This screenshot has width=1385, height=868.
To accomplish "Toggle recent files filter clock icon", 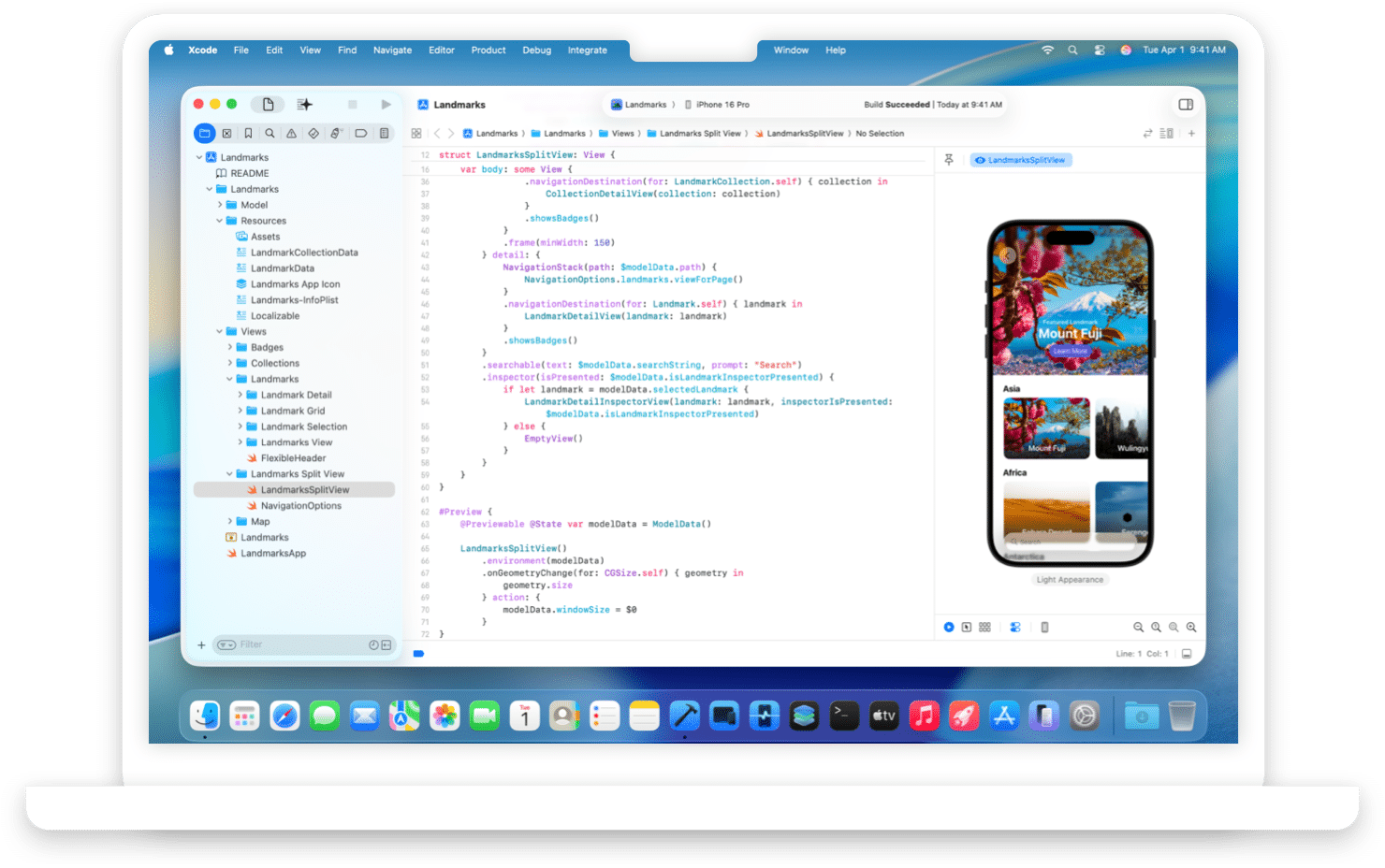I will (x=373, y=645).
